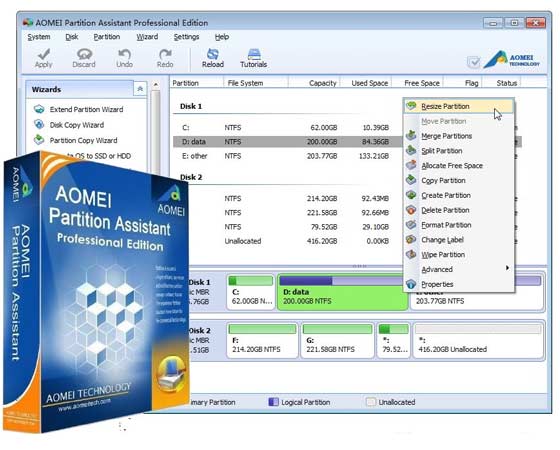Click the Partition Copy Wizard icon
Viewport: 560px width, 450px height.
39,140
